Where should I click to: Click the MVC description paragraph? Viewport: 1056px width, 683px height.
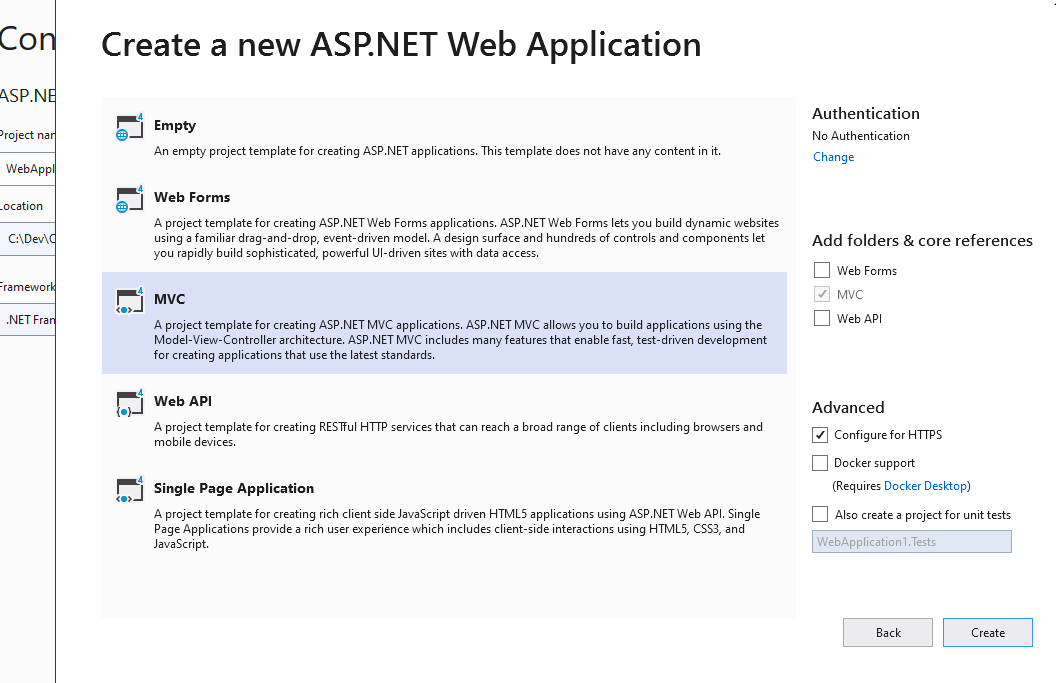[460, 339]
